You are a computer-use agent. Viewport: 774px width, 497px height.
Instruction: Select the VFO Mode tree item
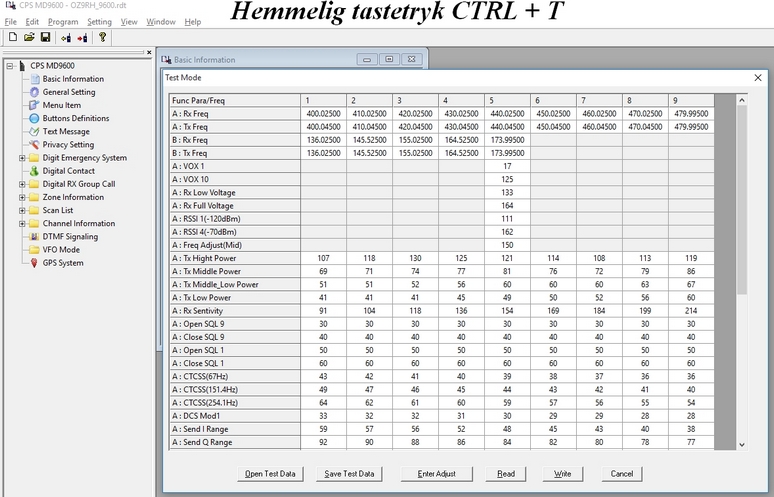(x=61, y=250)
